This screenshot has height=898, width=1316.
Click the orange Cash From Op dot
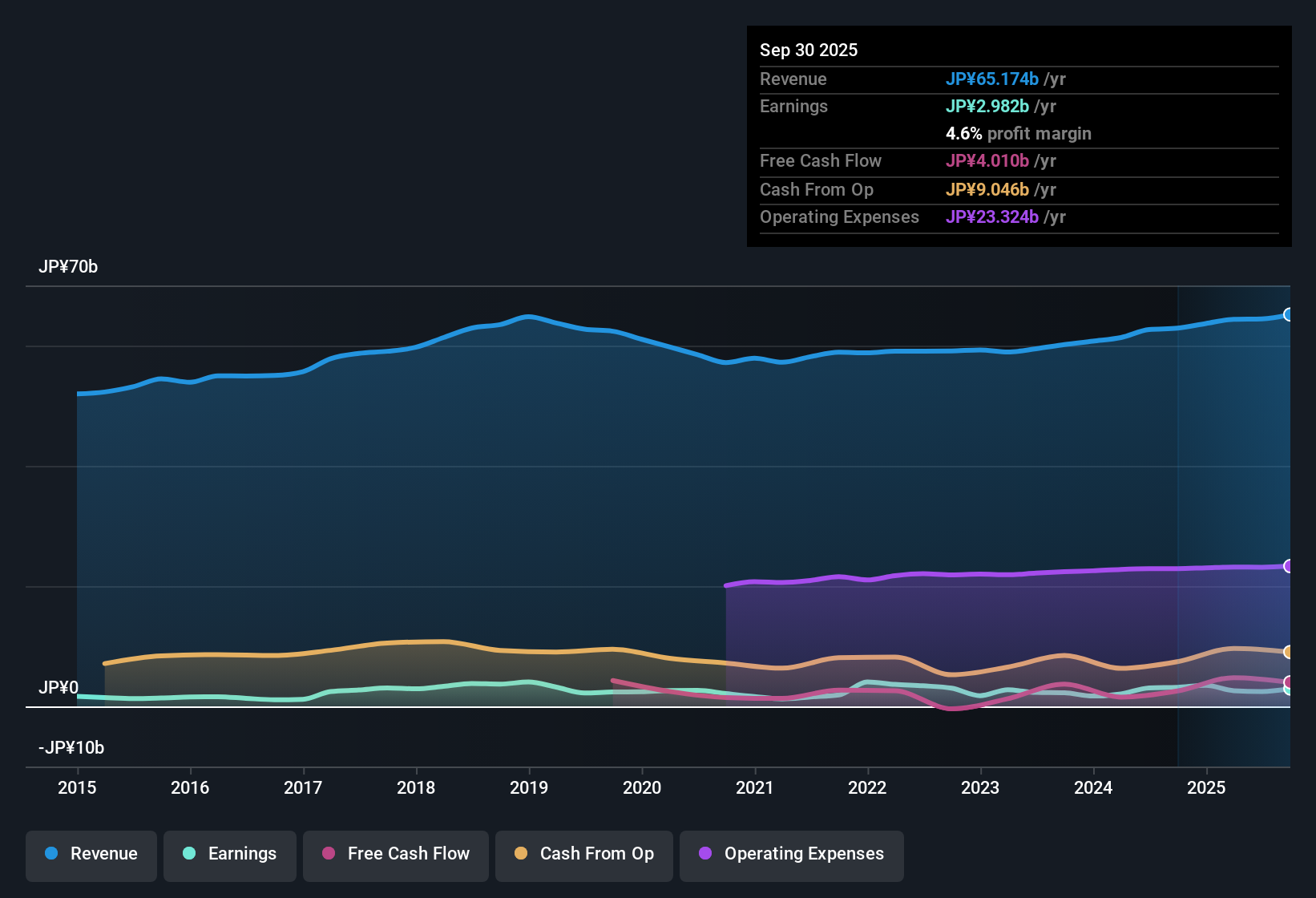coord(521,853)
